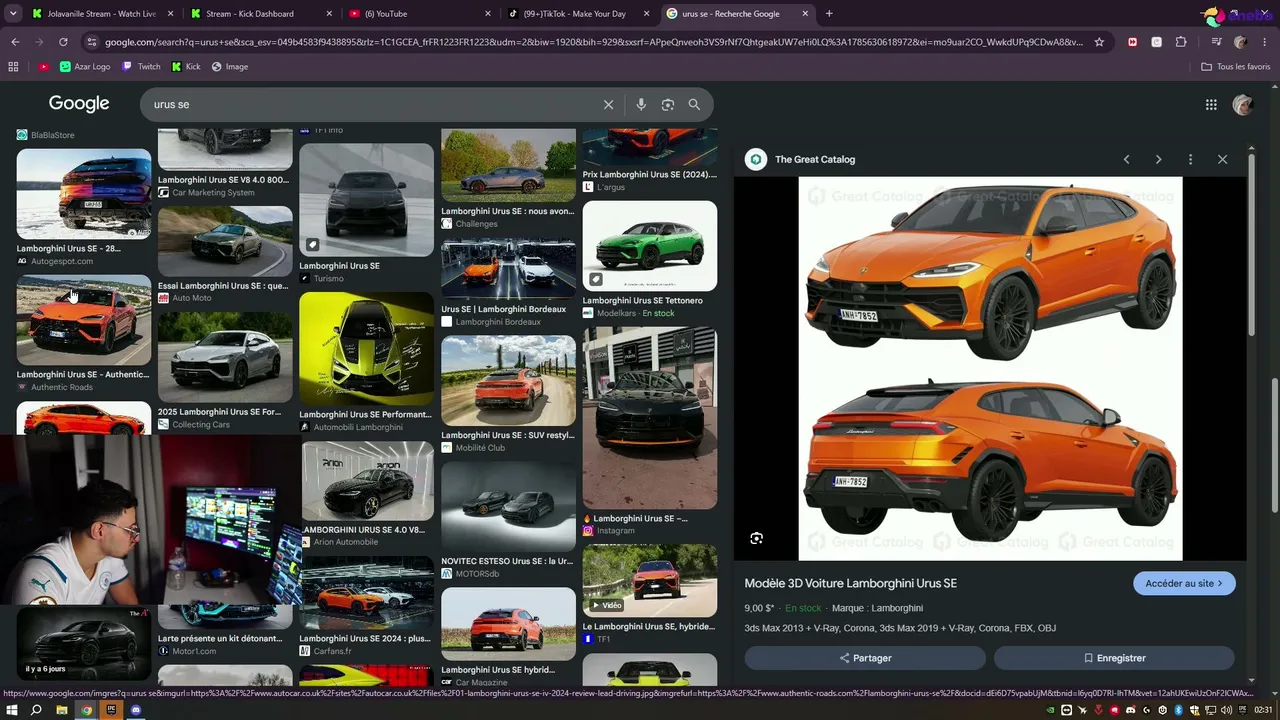This screenshot has width=1280, height=720.
Task: Open the Car Magazine Urus SE hybrid thumbnail
Action: pos(508,623)
